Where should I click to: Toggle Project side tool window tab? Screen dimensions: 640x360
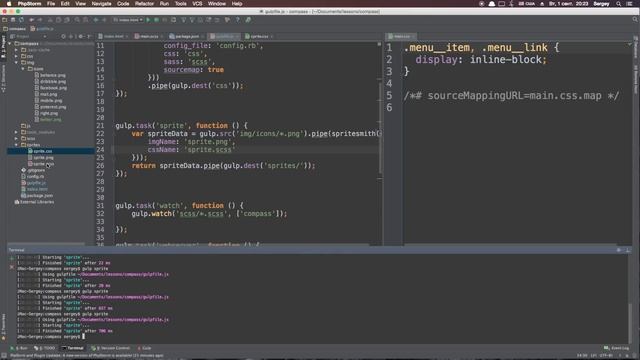(3, 47)
